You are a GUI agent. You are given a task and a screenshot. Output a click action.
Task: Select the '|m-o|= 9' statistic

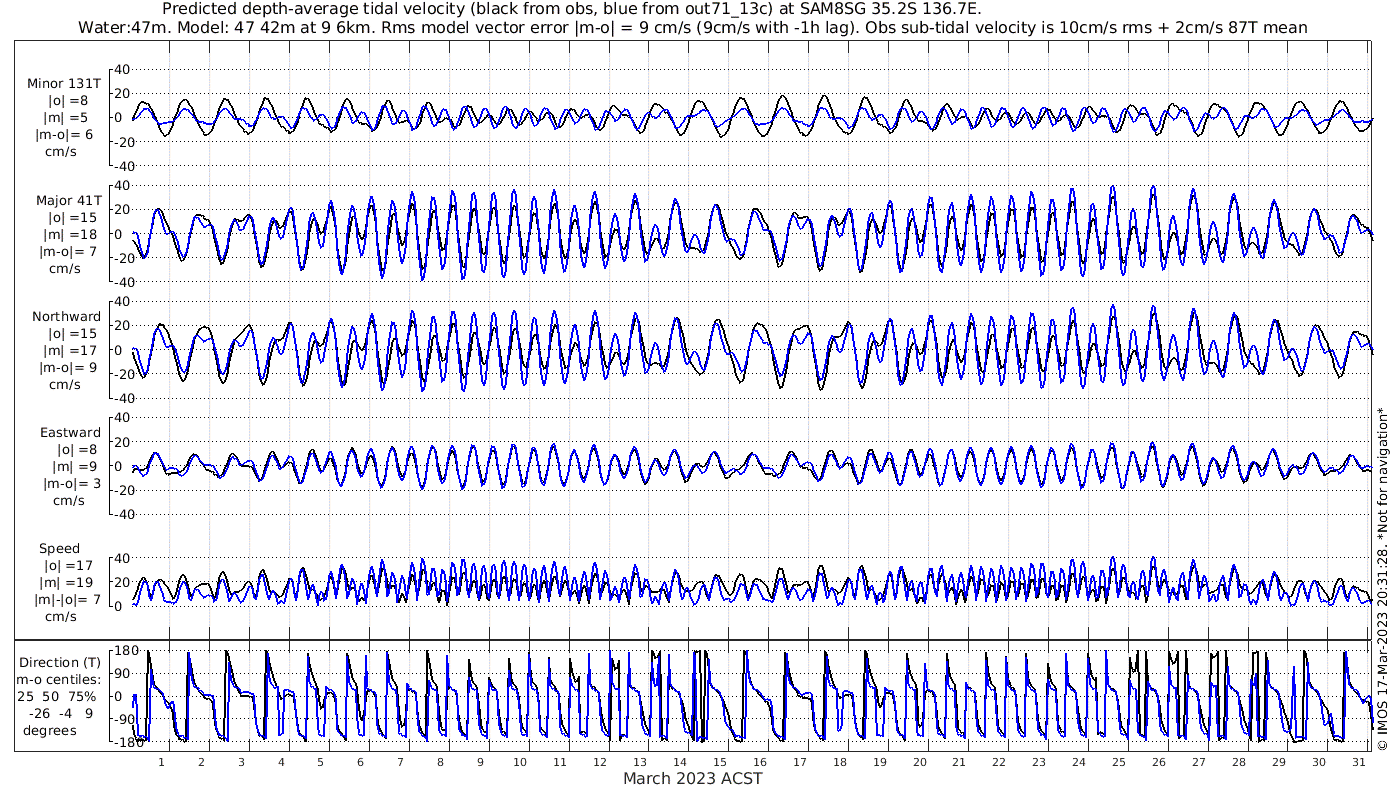(x=66, y=367)
